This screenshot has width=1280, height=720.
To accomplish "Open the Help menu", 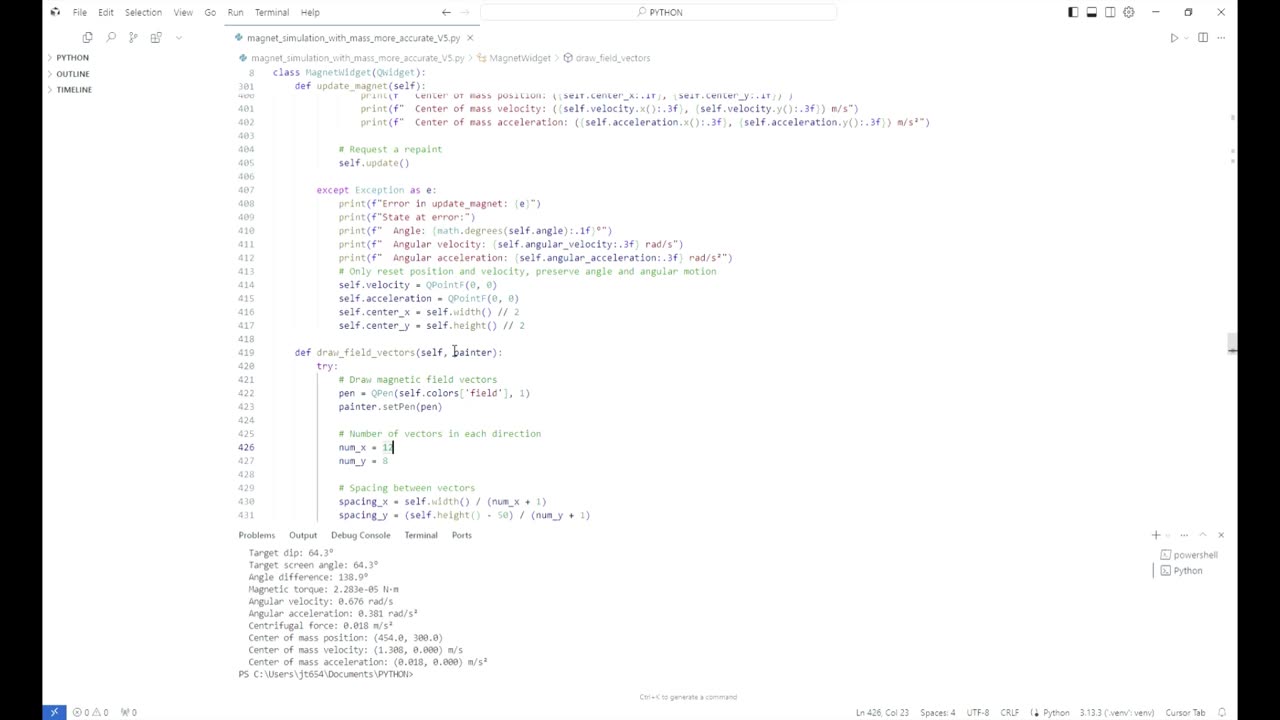I will point(310,12).
